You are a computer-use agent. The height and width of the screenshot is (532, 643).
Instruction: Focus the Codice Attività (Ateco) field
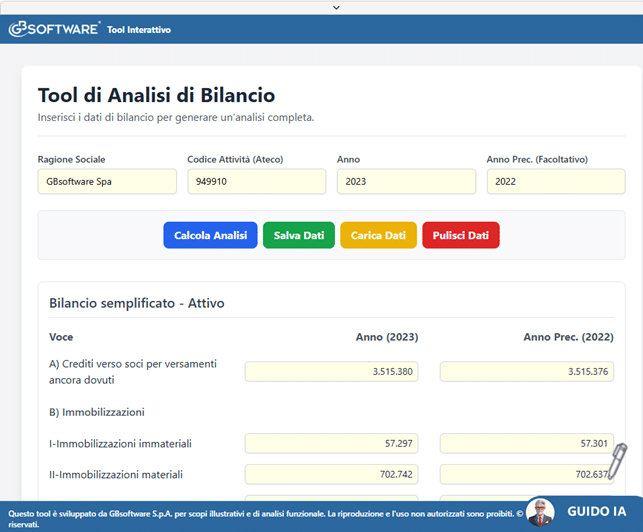[x=257, y=181]
